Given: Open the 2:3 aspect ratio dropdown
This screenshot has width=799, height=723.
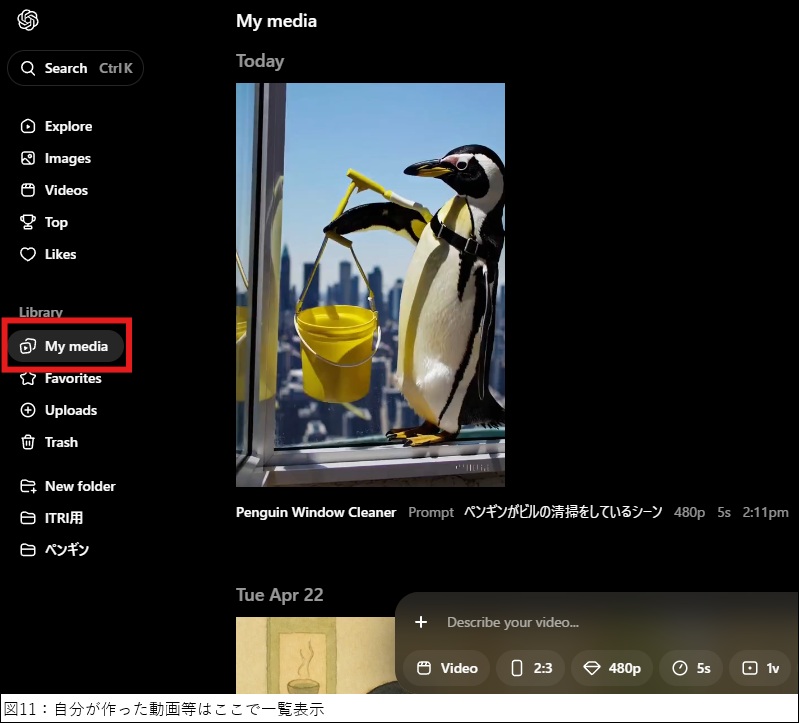Looking at the screenshot, I should click(531, 668).
